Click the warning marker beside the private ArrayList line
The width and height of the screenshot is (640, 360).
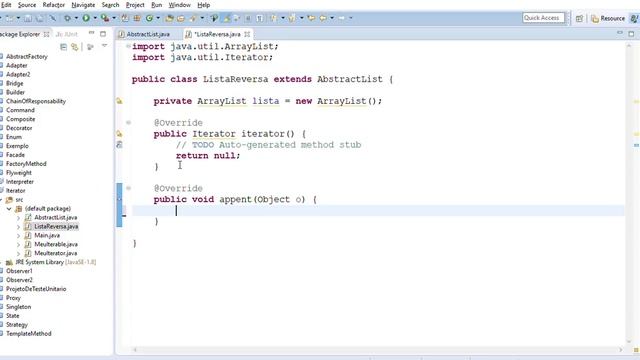pyautogui.click(x=119, y=101)
